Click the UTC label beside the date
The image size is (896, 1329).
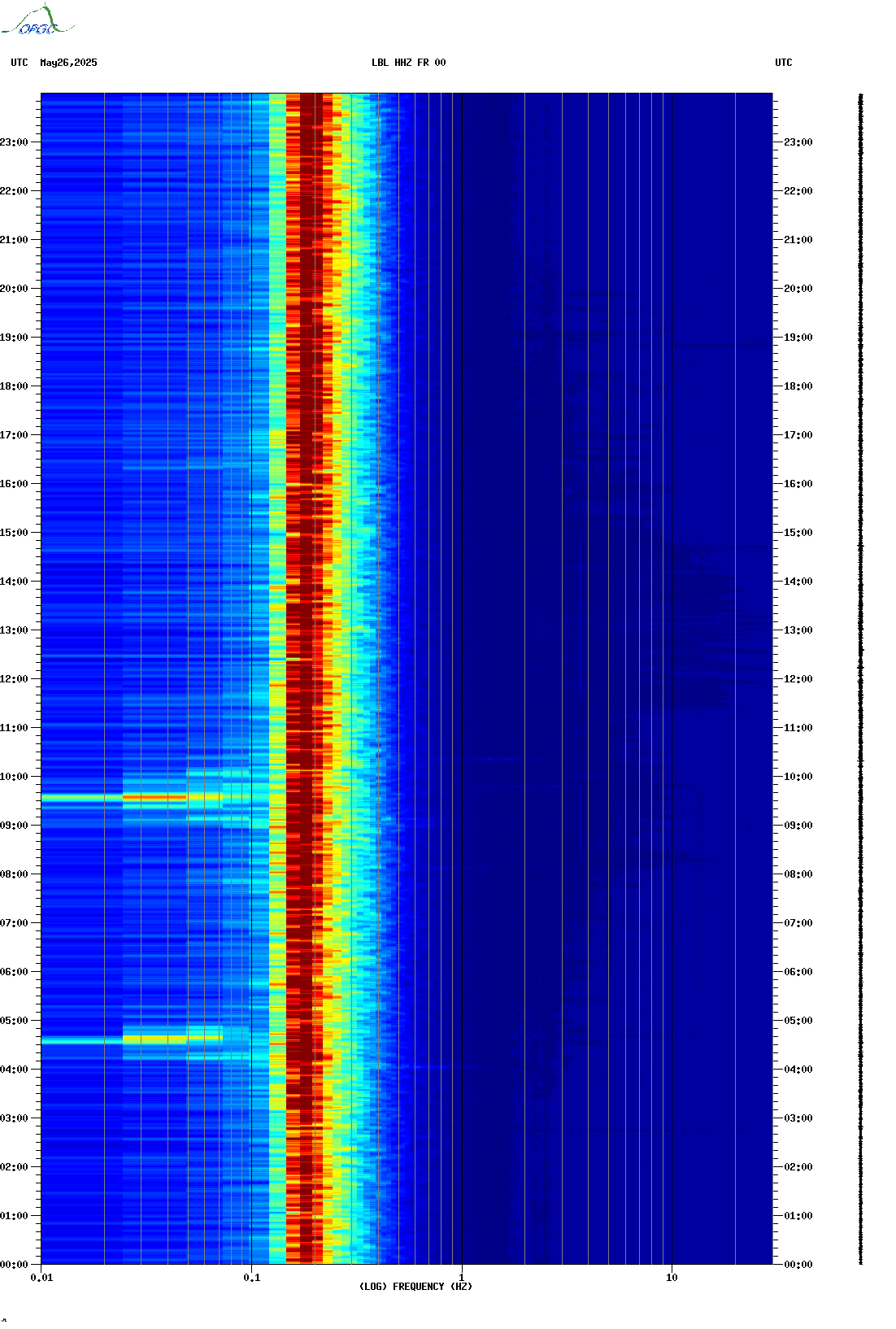click(20, 63)
